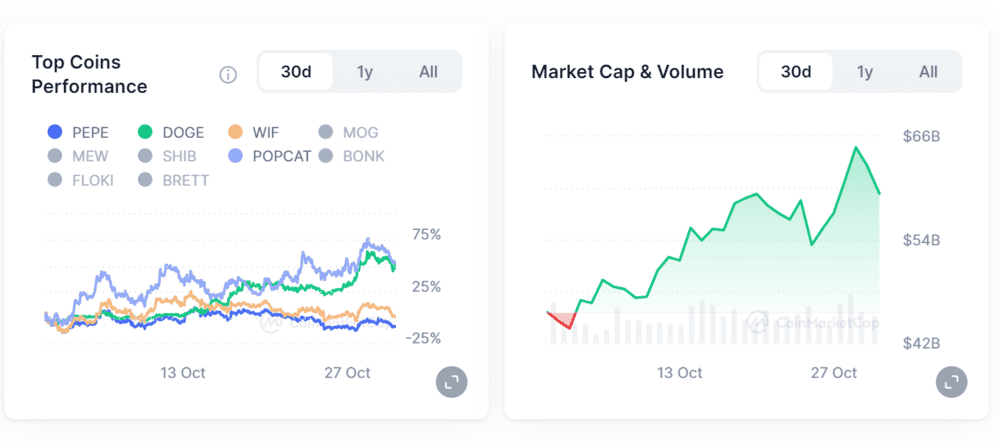Switch Top Coins Performance to All
The width and height of the screenshot is (1000, 445).
click(x=428, y=72)
